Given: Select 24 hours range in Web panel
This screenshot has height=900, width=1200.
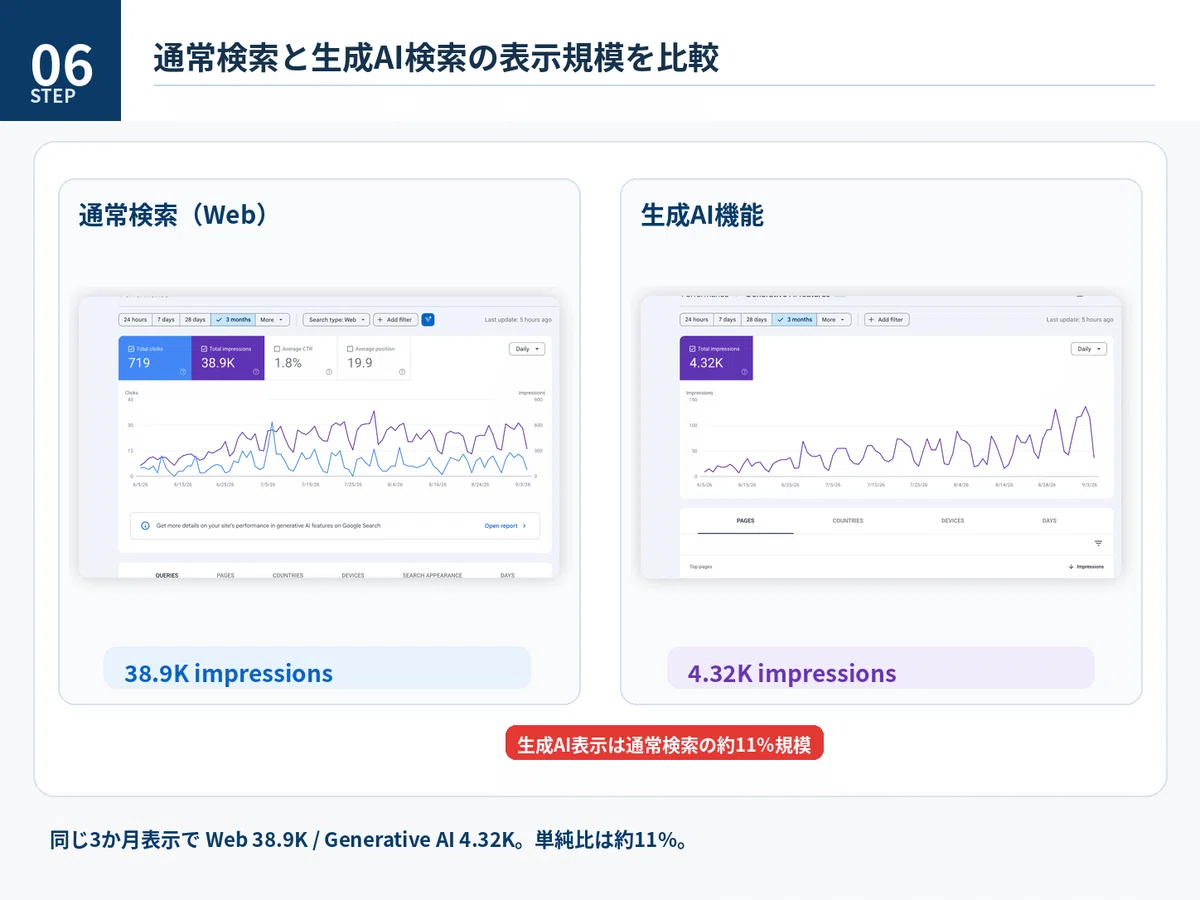Looking at the screenshot, I should [134, 320].
